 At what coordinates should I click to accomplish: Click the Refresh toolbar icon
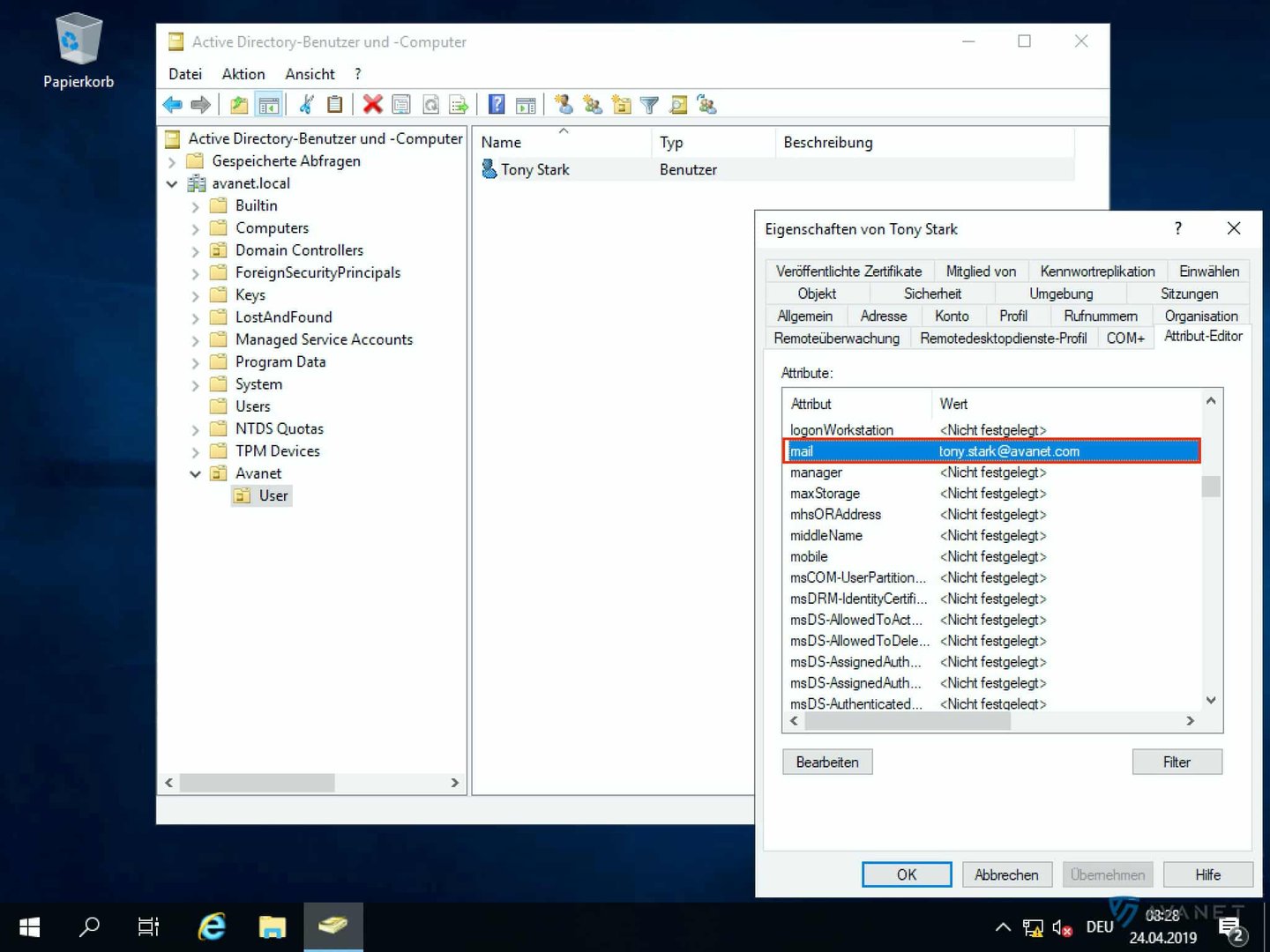click(x=430, y=105)
